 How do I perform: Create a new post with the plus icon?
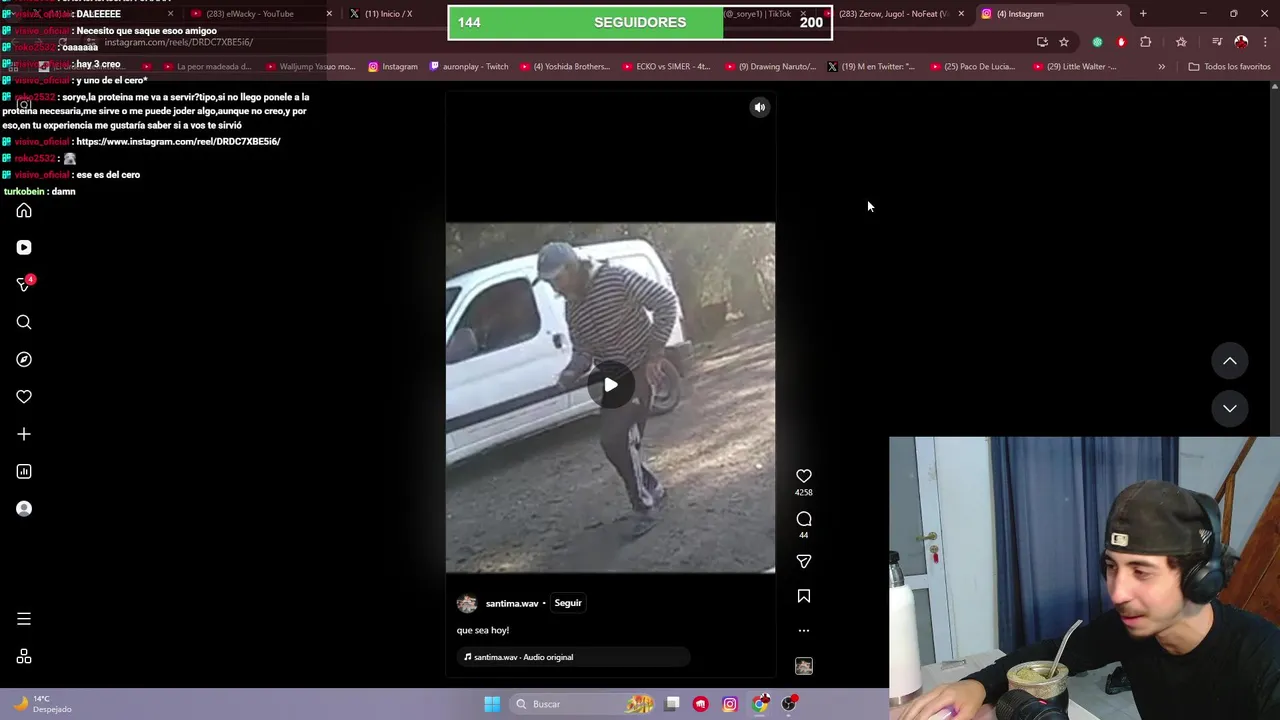click(24, 434)
